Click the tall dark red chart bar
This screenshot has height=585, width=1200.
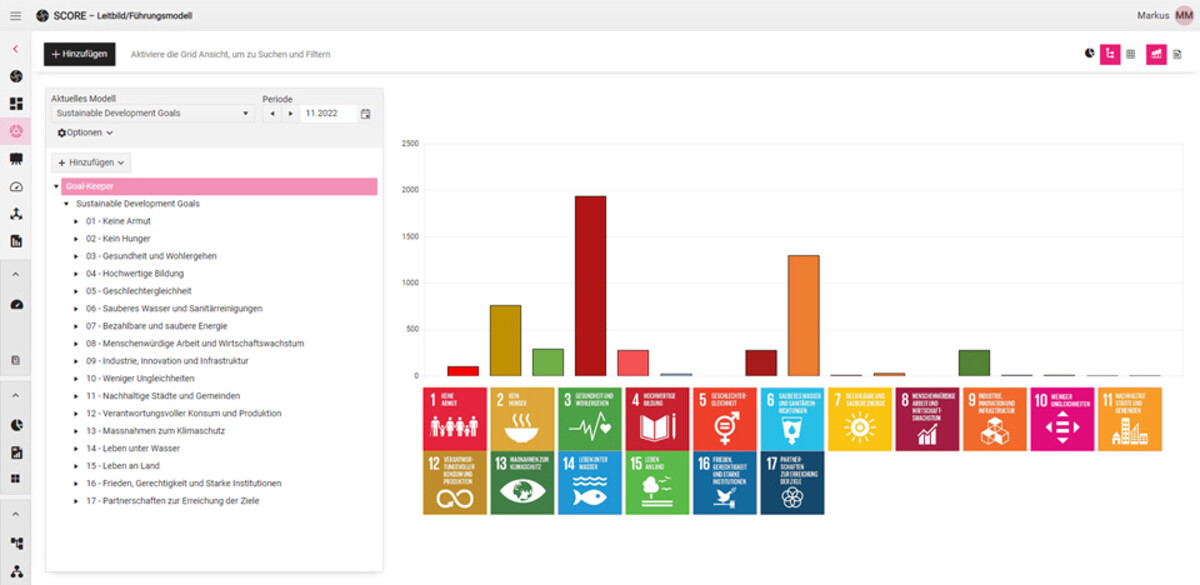click(x=590, y=285)
